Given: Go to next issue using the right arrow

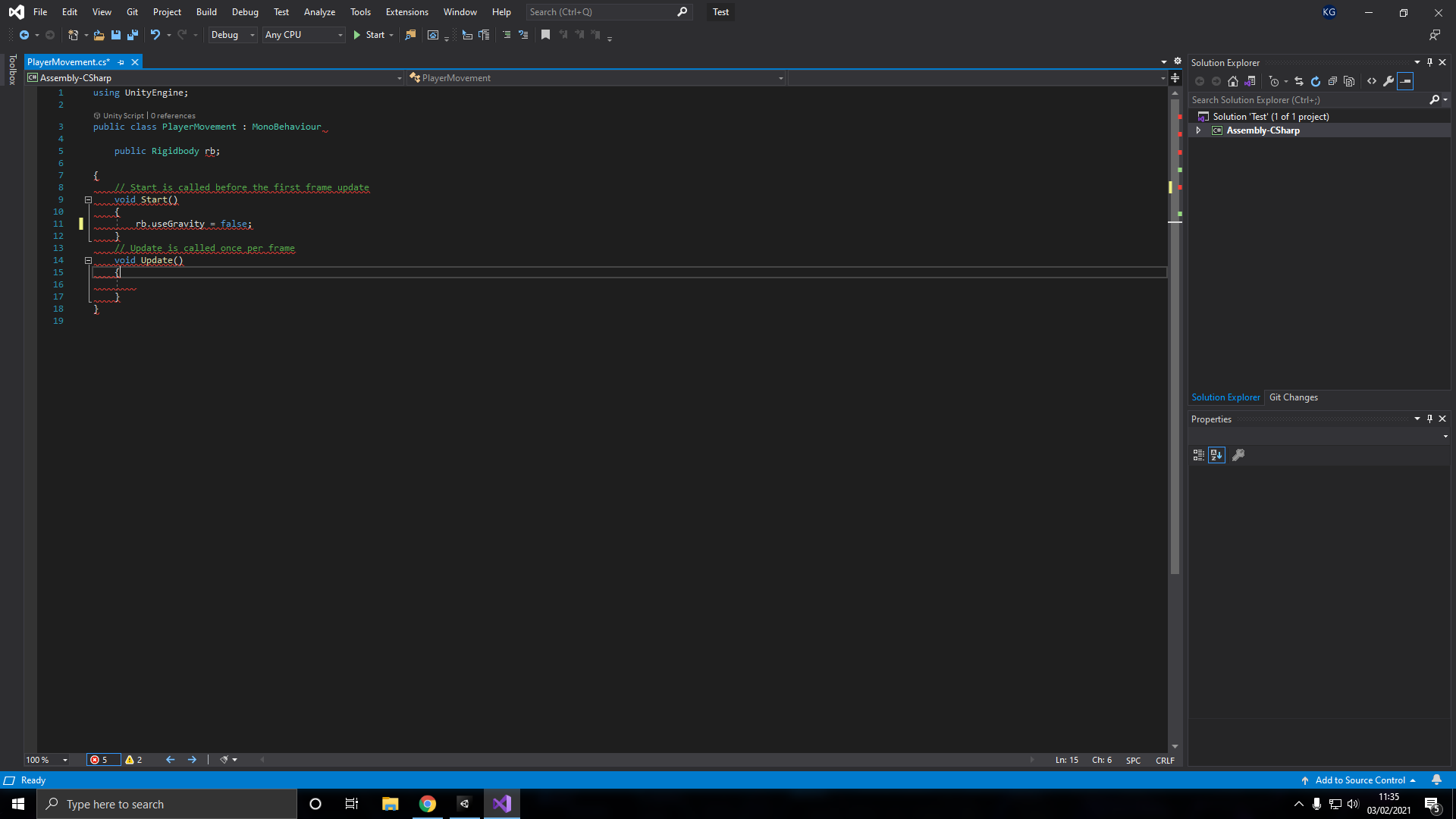Looking at the screenshot, I should [x=192, y=760].
